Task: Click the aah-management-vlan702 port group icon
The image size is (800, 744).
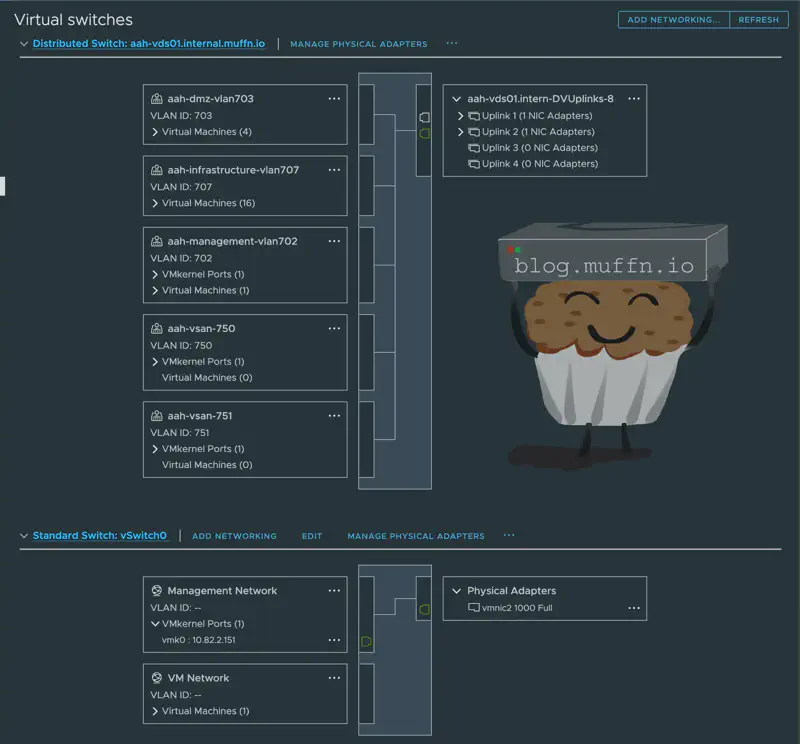Action: pyautogui.click(x=157, y=241)
